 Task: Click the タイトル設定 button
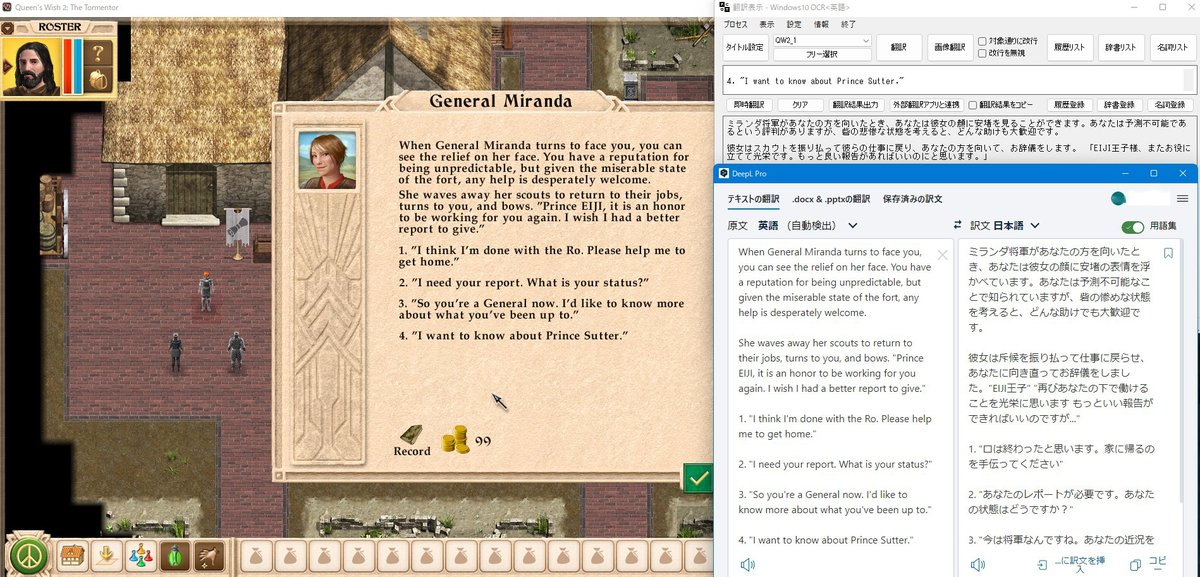tap(745, 47)
